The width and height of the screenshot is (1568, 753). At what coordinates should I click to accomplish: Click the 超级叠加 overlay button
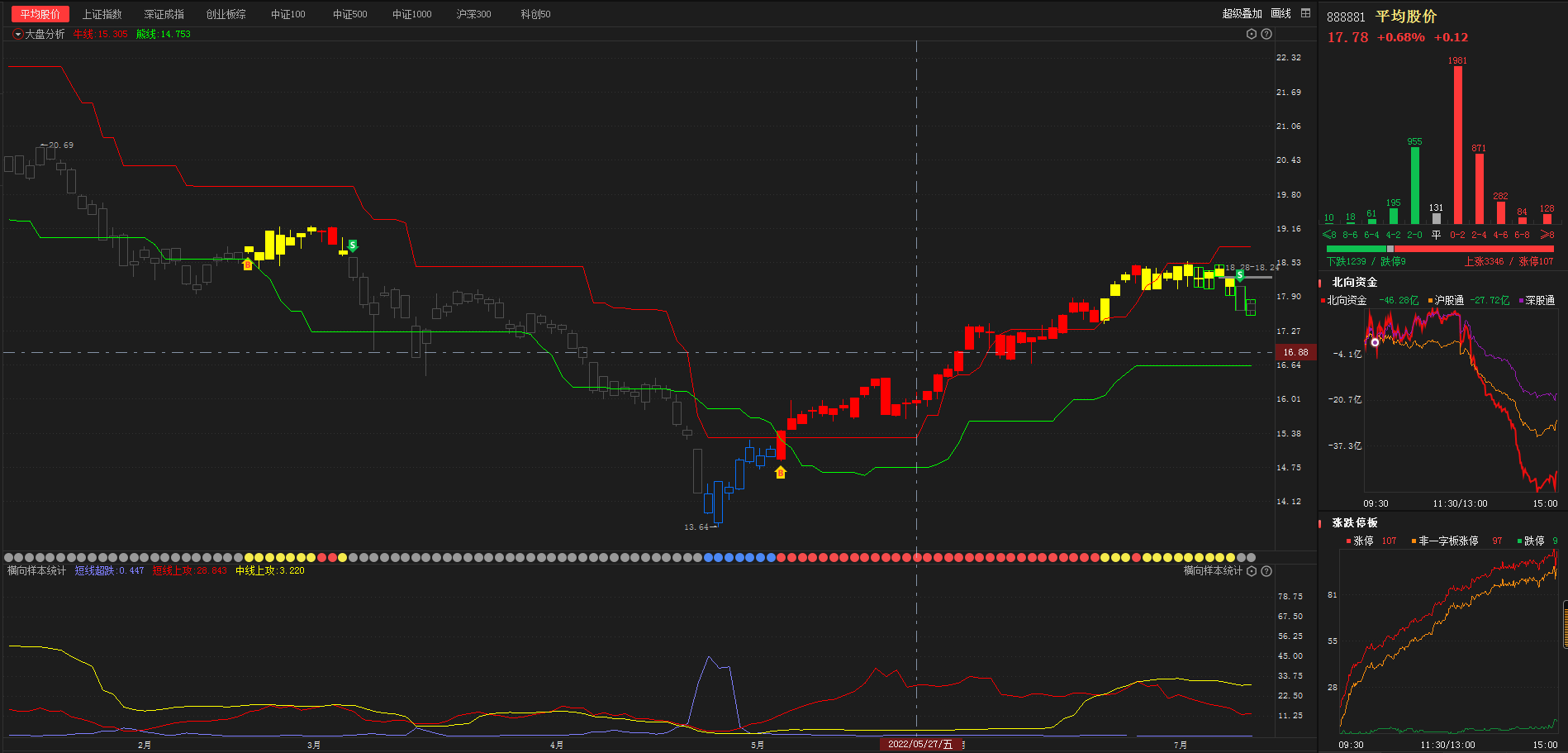(x=1242, y=13)
